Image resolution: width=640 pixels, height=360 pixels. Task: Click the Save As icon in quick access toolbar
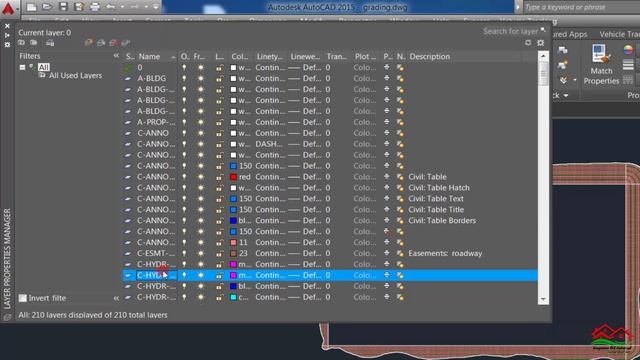pyautogui.click(x=79, y=7)
